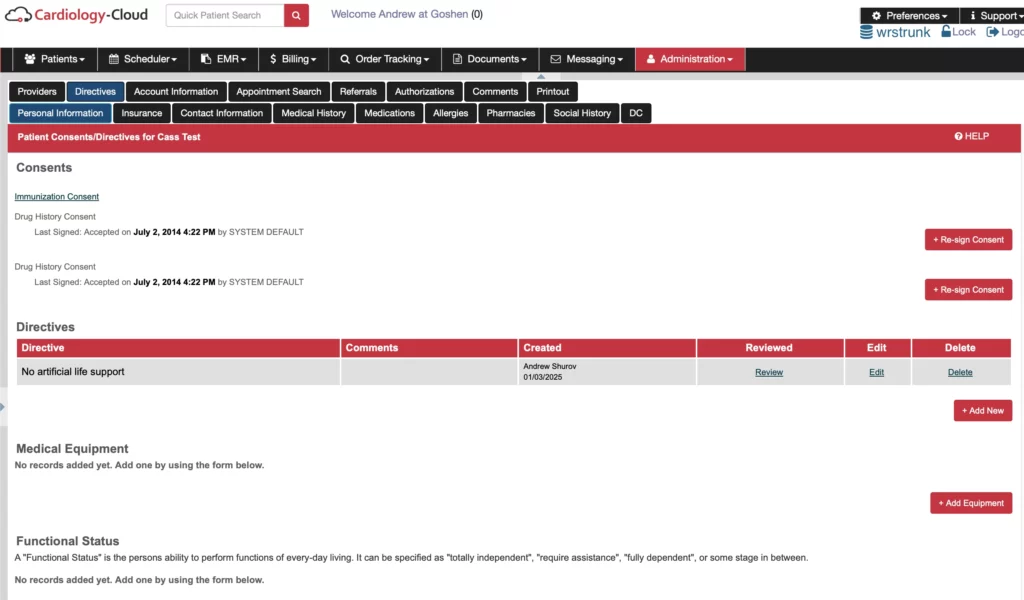
Task: Click the Re-sign Consent button
Action: (x=967, y=239)
